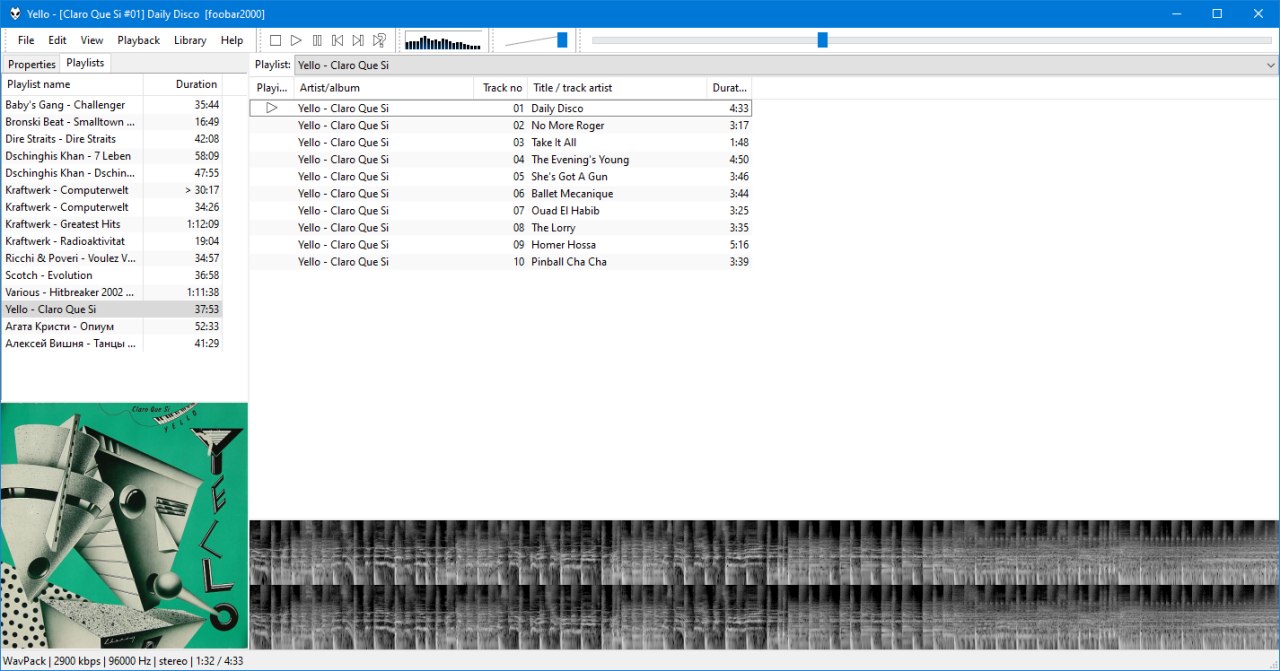Click the spectrum visualizer in toolbar
Screen dimensions: 1280x671
point(444,41)
